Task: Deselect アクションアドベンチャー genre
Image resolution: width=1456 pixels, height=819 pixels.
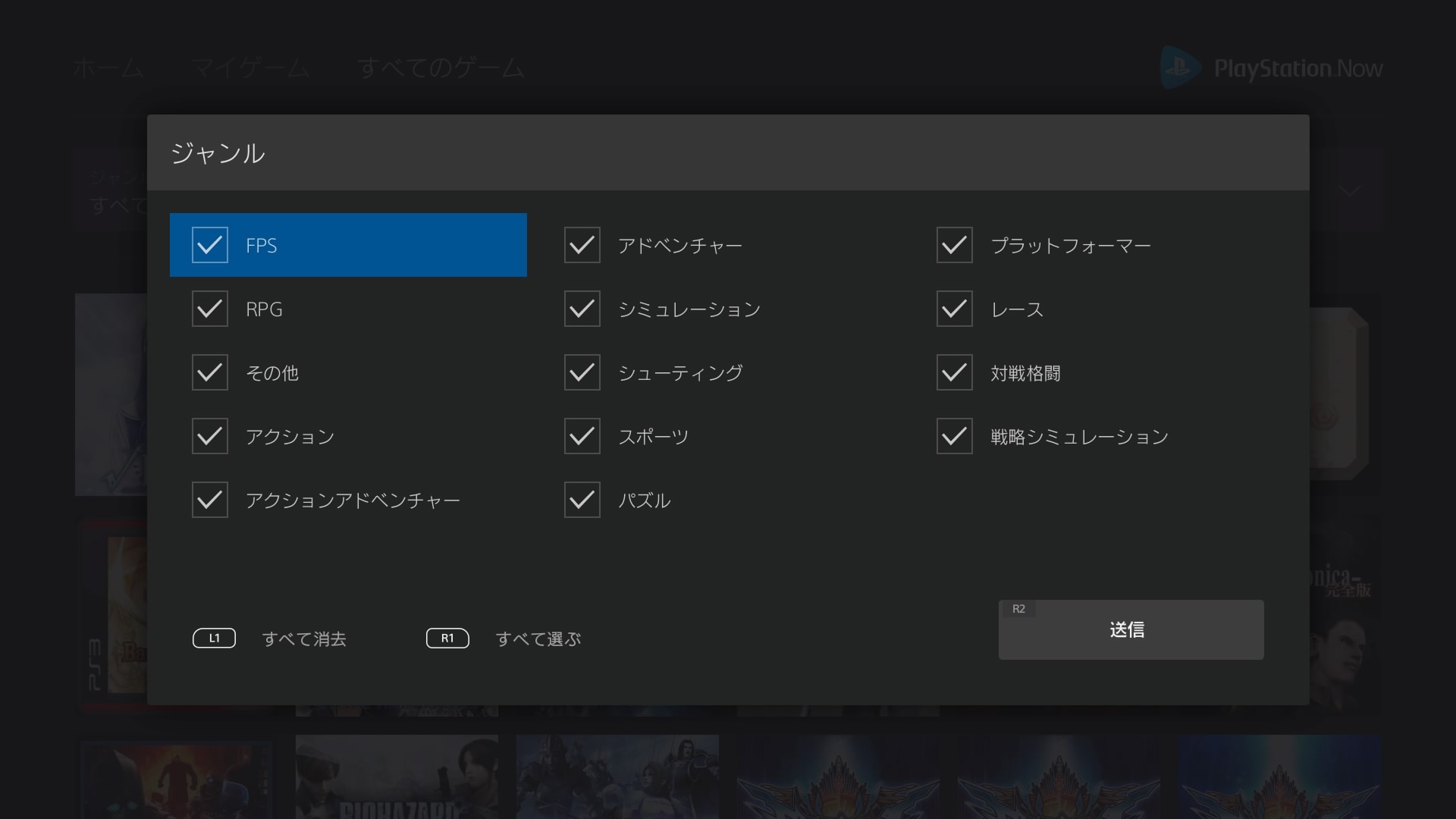Action: point(210,500)
